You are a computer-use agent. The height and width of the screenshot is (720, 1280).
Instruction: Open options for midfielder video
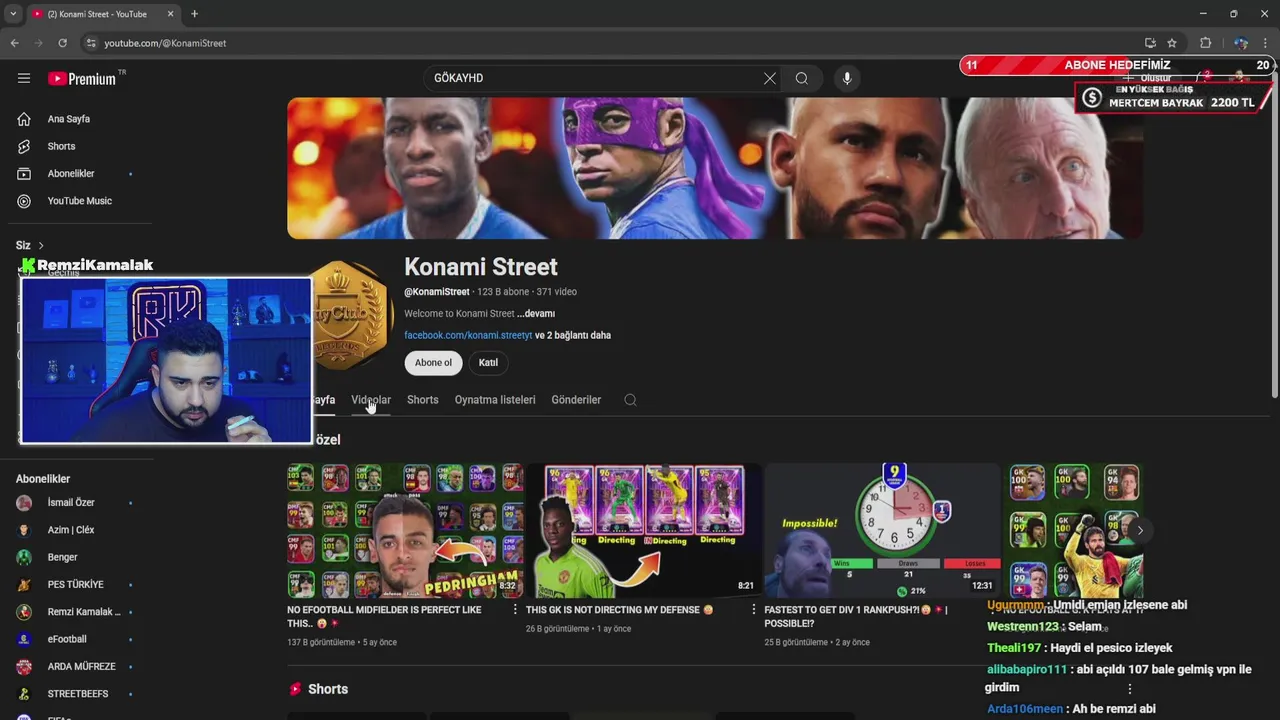(x=516, y=610)
